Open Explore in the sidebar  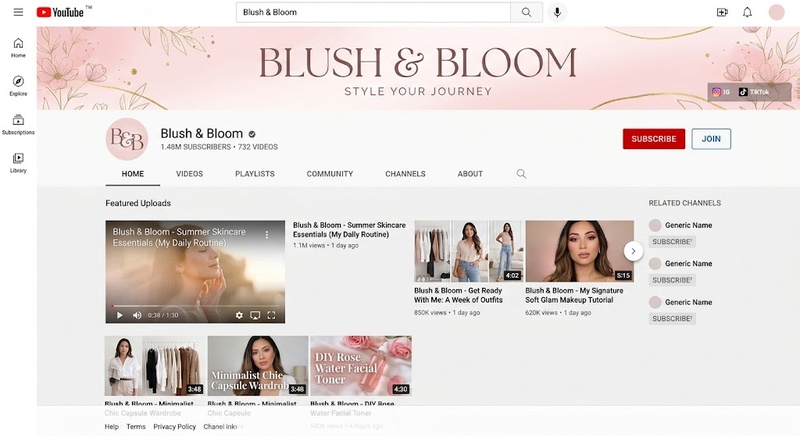click(x=18, y=86)
